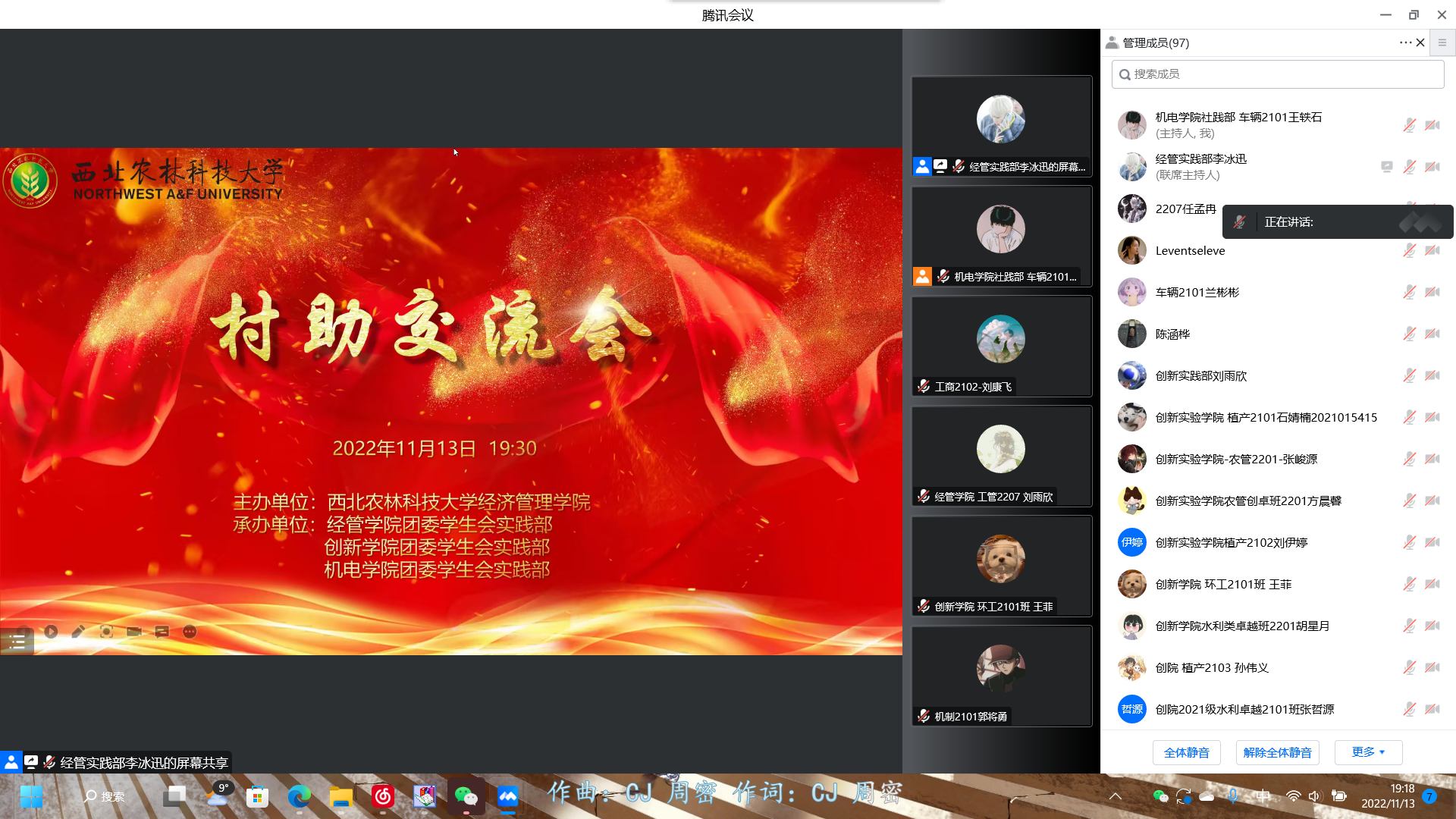
Task: Click the hamburger menu icon beside members panel
Action: tap(1442, 42)
